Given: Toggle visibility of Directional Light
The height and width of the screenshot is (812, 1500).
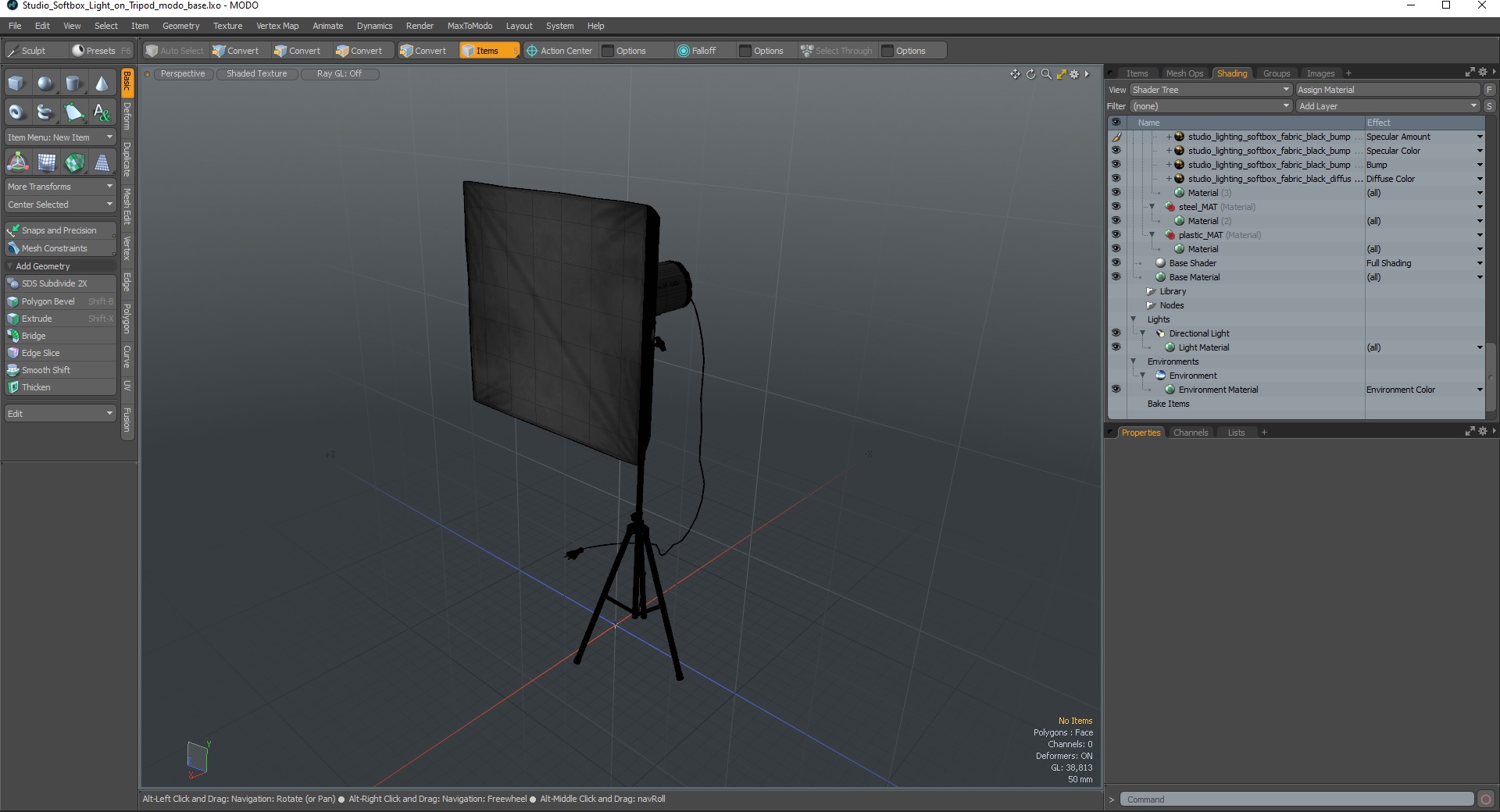Looking at the screenshot, I should click(1116, 333).
